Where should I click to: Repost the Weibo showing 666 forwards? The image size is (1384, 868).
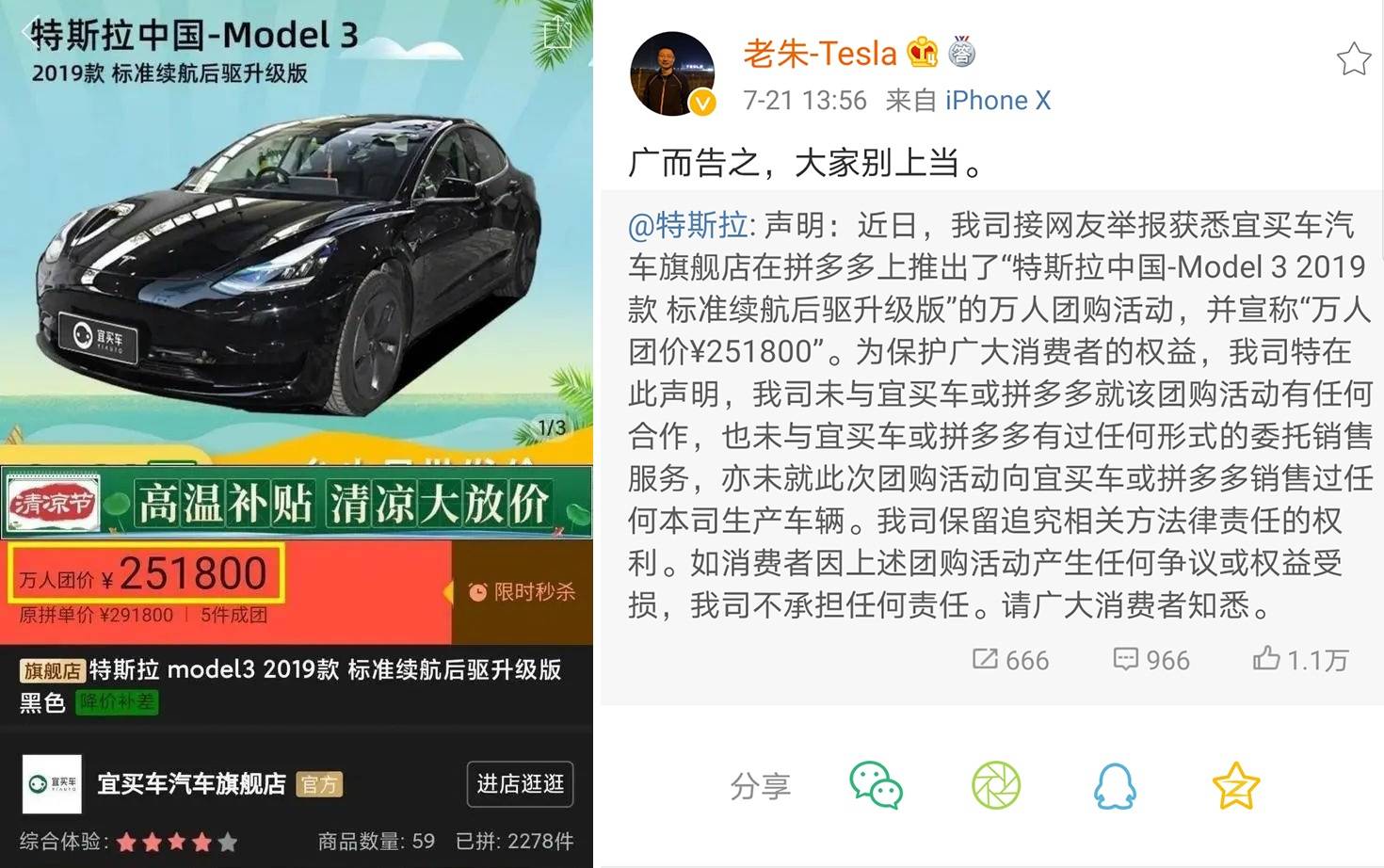point(1010,660)
